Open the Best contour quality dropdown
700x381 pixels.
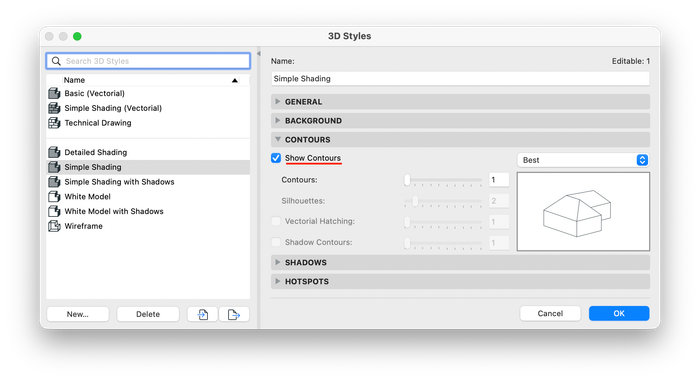(583, 160)
